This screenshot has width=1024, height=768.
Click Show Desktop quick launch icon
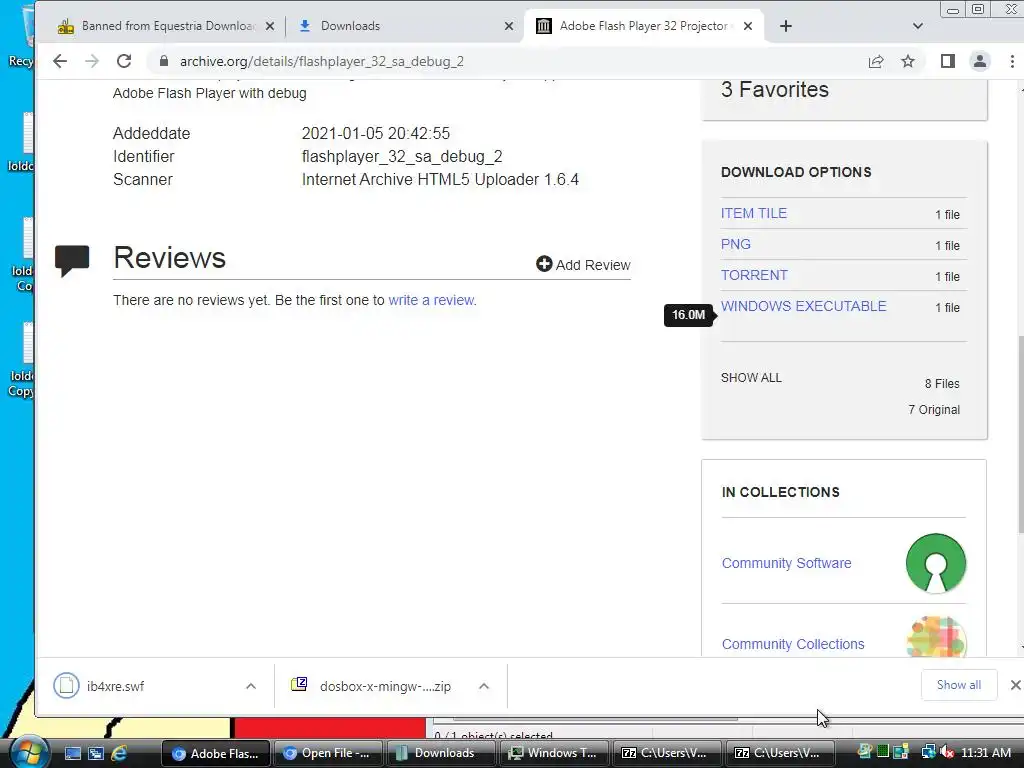click(x=72, y=754)
